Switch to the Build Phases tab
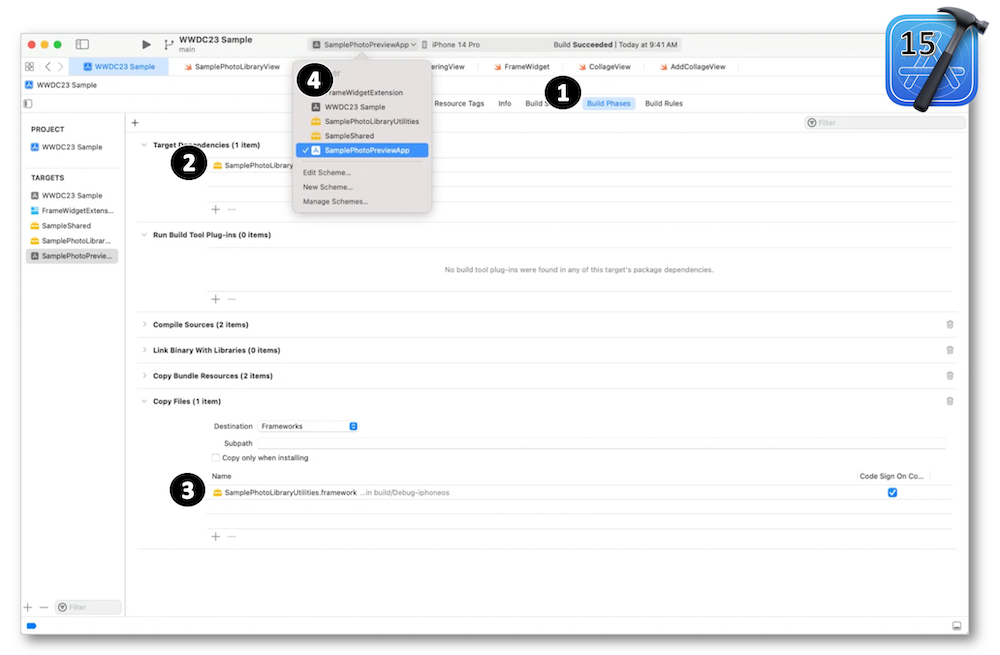 pyautogui.click(x=608, y=103)
